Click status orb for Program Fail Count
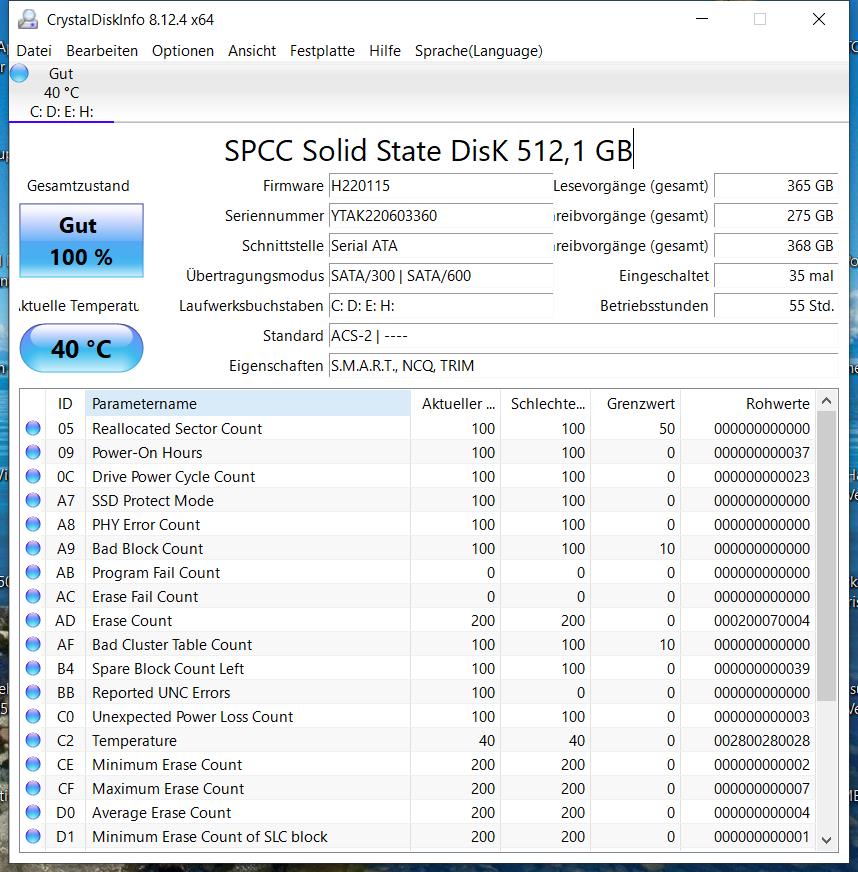Screen dimensions: 858x872 pos(33,572)
